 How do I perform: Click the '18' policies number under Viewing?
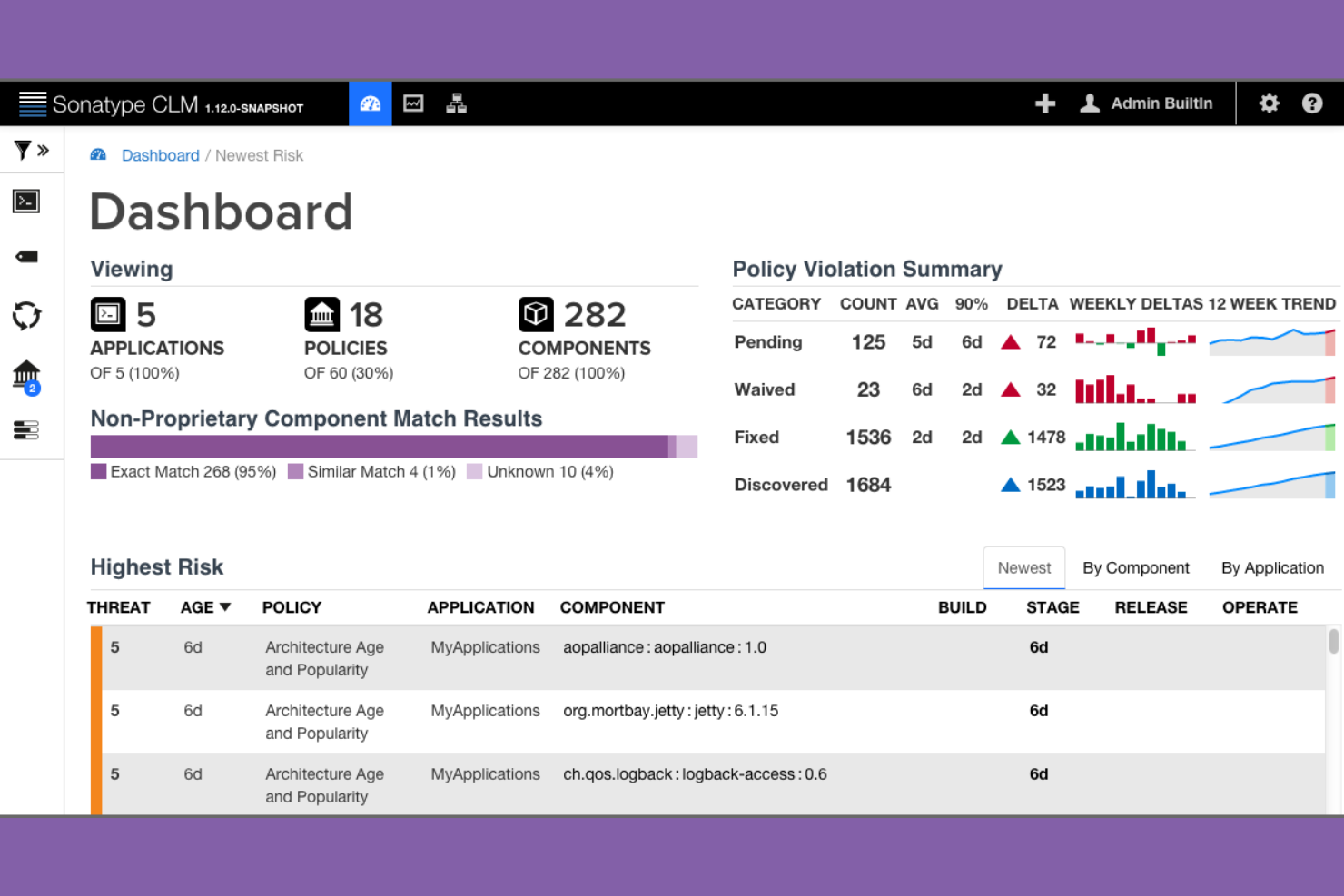coord(366,315)
